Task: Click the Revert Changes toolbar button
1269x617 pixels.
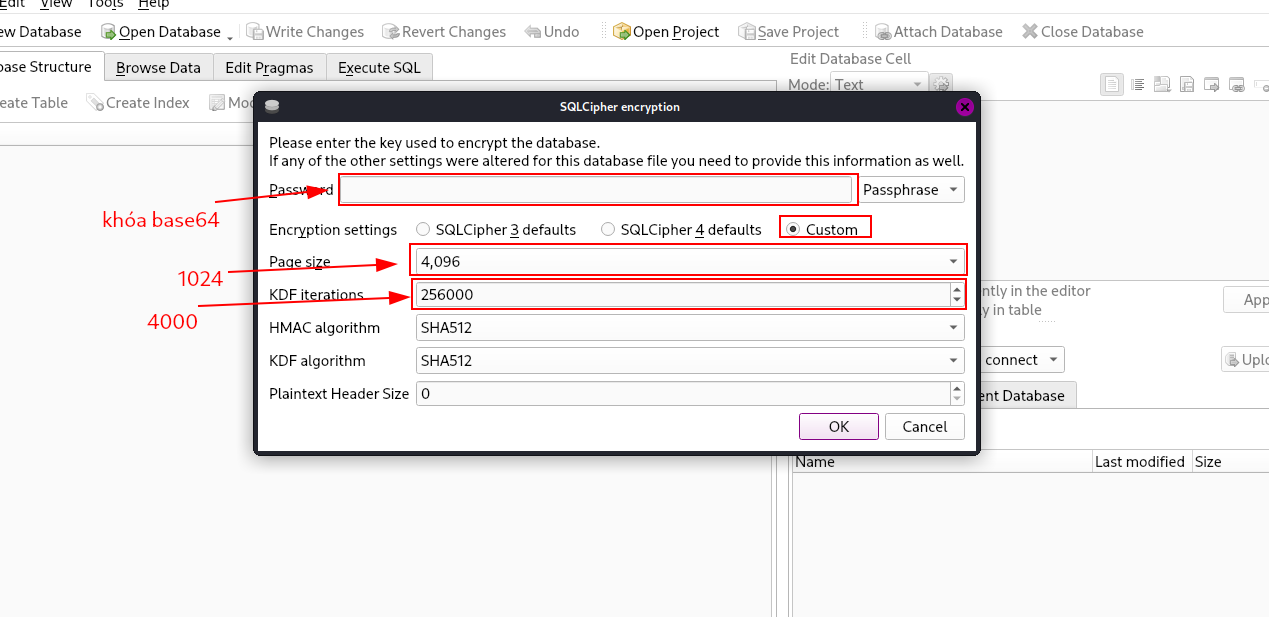Action: coord(443,32)
